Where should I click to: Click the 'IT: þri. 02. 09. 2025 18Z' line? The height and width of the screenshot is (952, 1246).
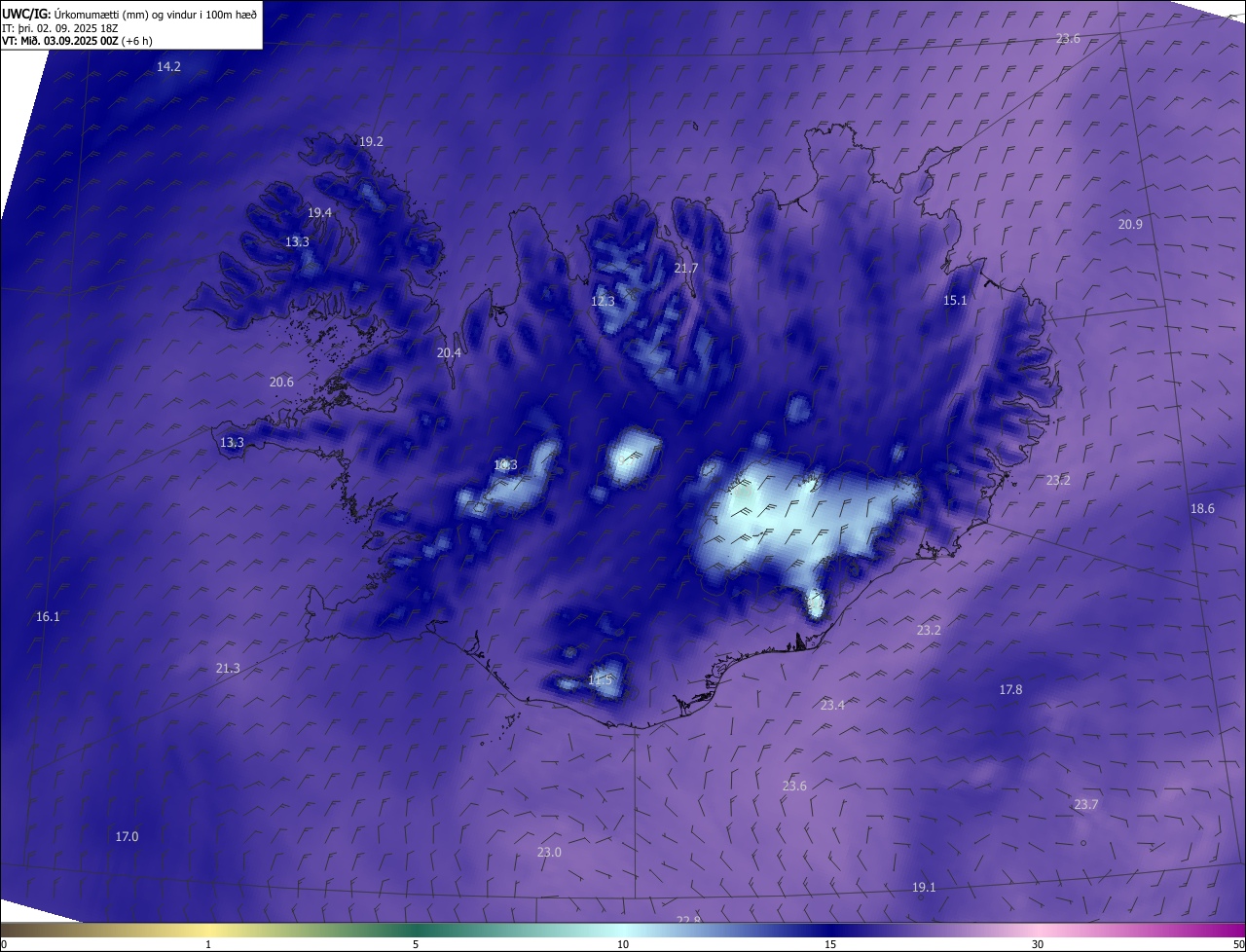tap(60, 28)
